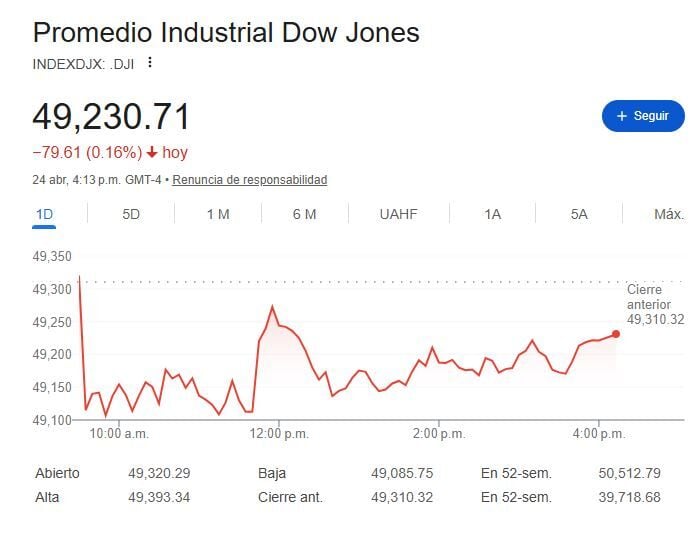The height and width of the screenshot is (535, 697).
Task: Click the plus icon on Seguir button
Action: (x=621, y=116)
